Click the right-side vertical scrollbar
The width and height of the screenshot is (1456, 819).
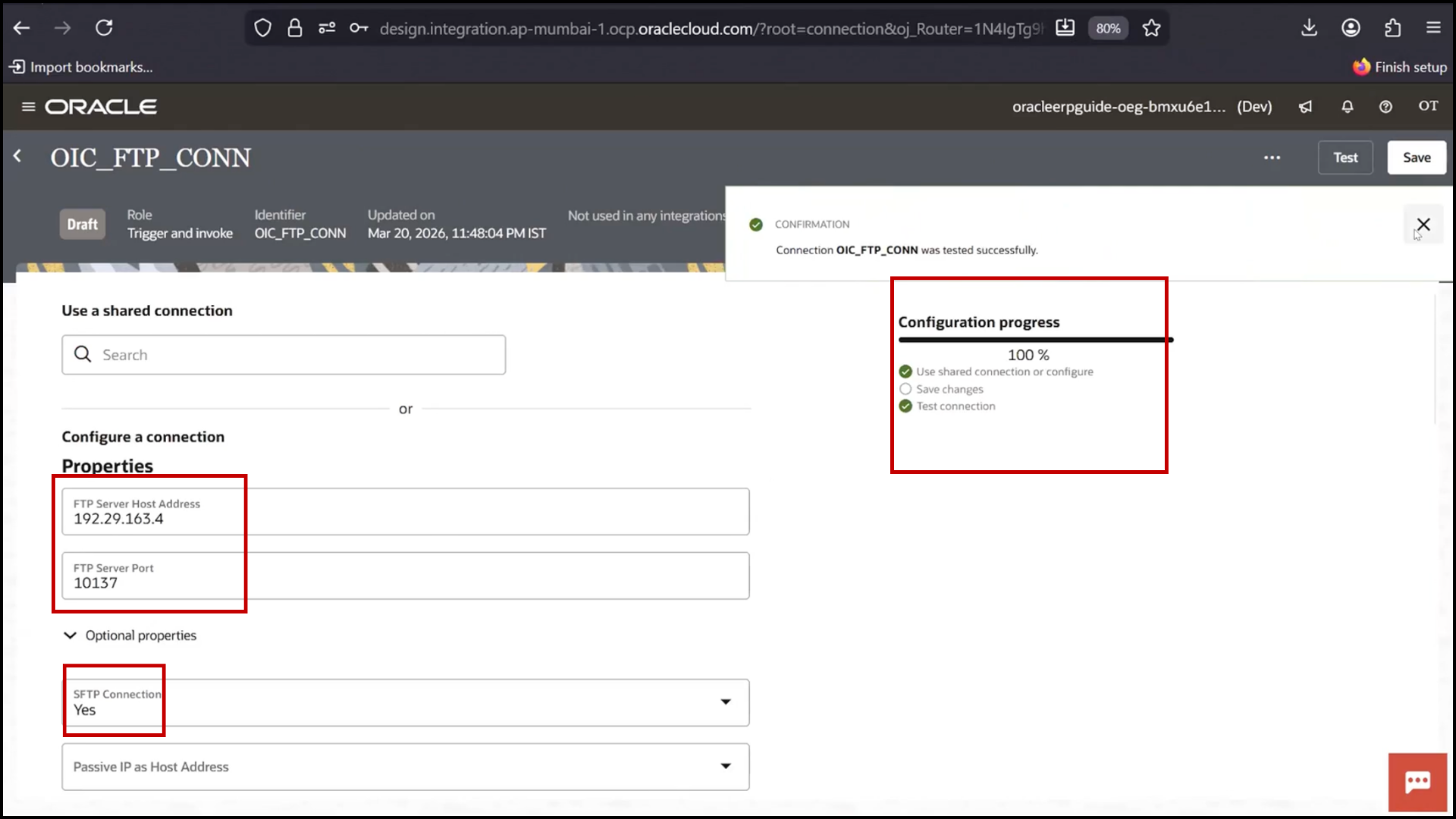(1436, 359)
